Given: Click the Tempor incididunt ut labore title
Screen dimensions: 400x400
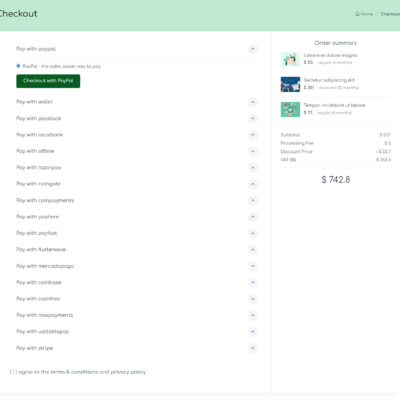Looking at the screenshot, I should click(x=334, y=105).
